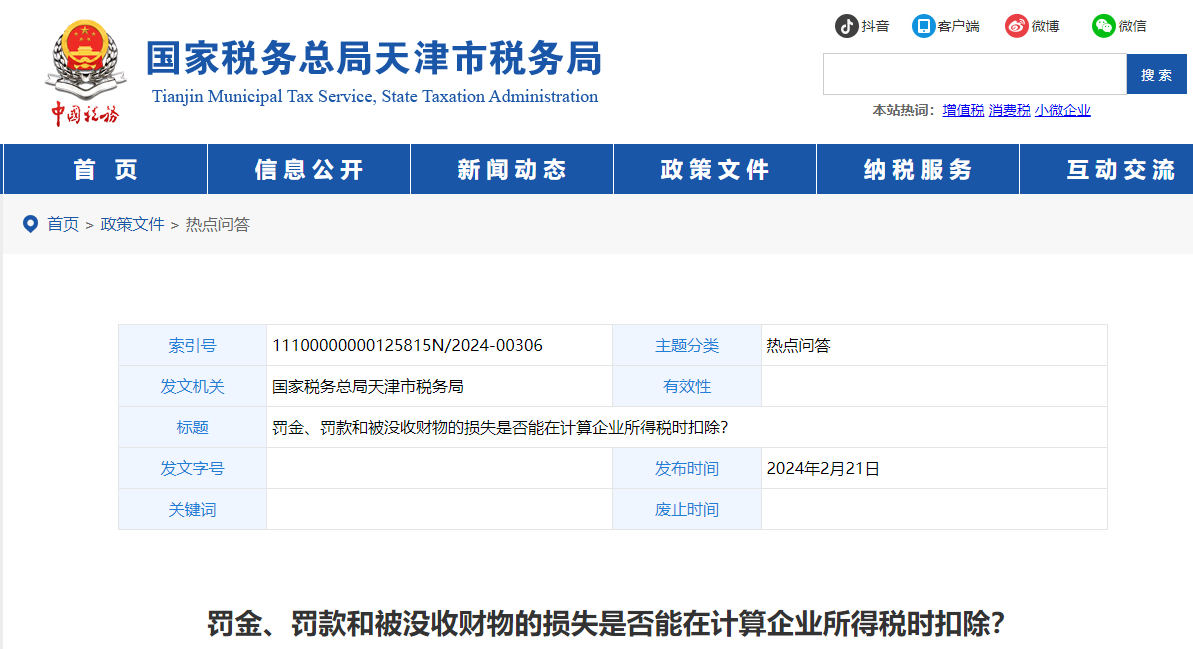Click the 首页 breadcrumb link

click(62, 224)
